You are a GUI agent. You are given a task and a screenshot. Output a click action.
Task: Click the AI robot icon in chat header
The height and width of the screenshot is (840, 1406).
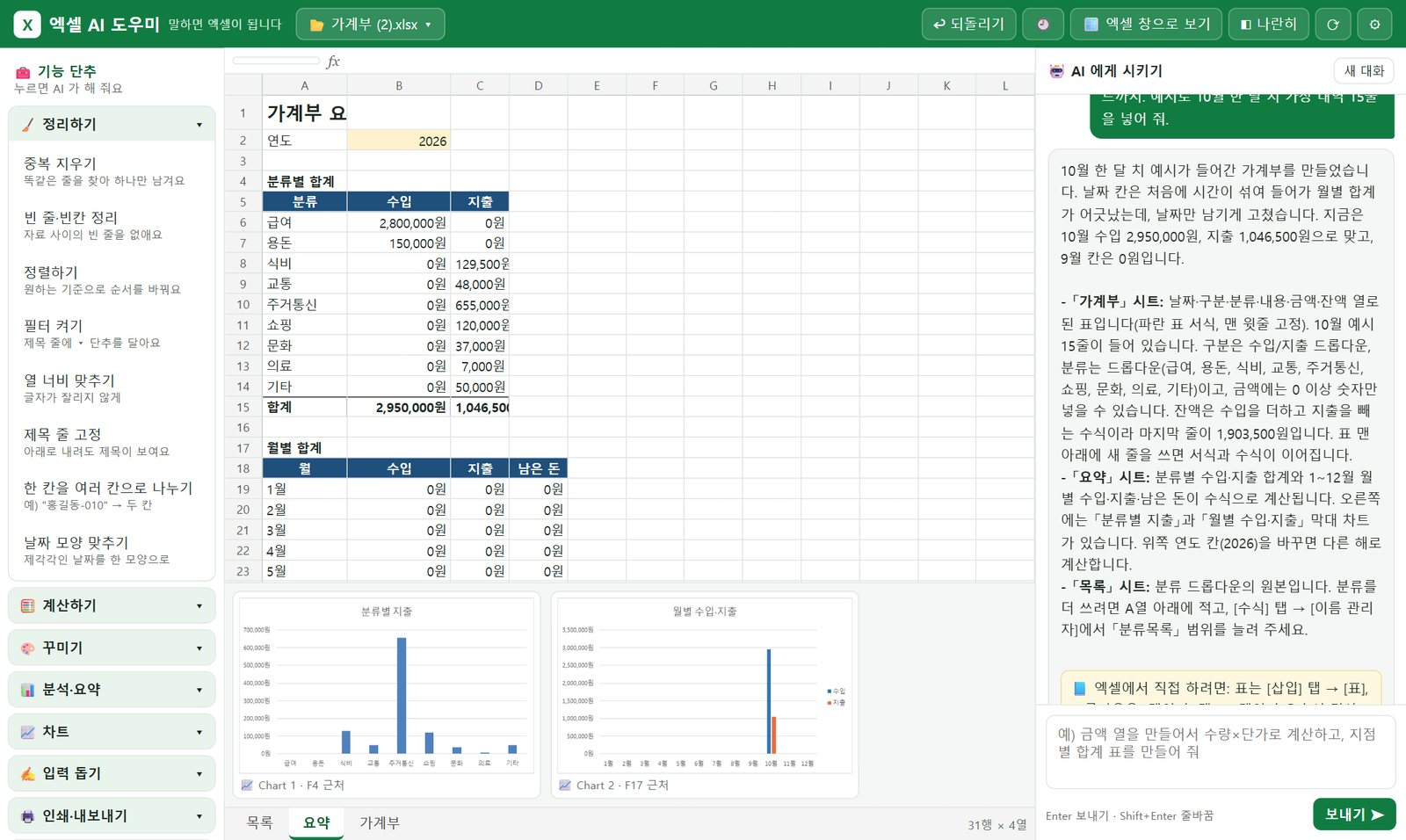1056,71
